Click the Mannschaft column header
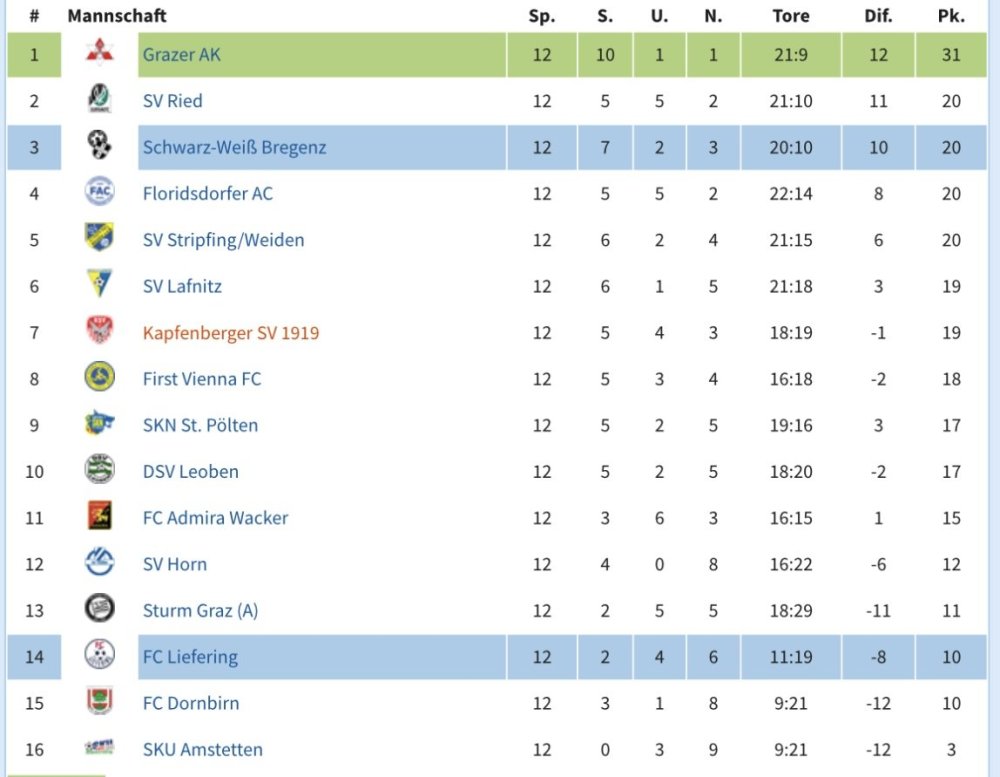 117,16
